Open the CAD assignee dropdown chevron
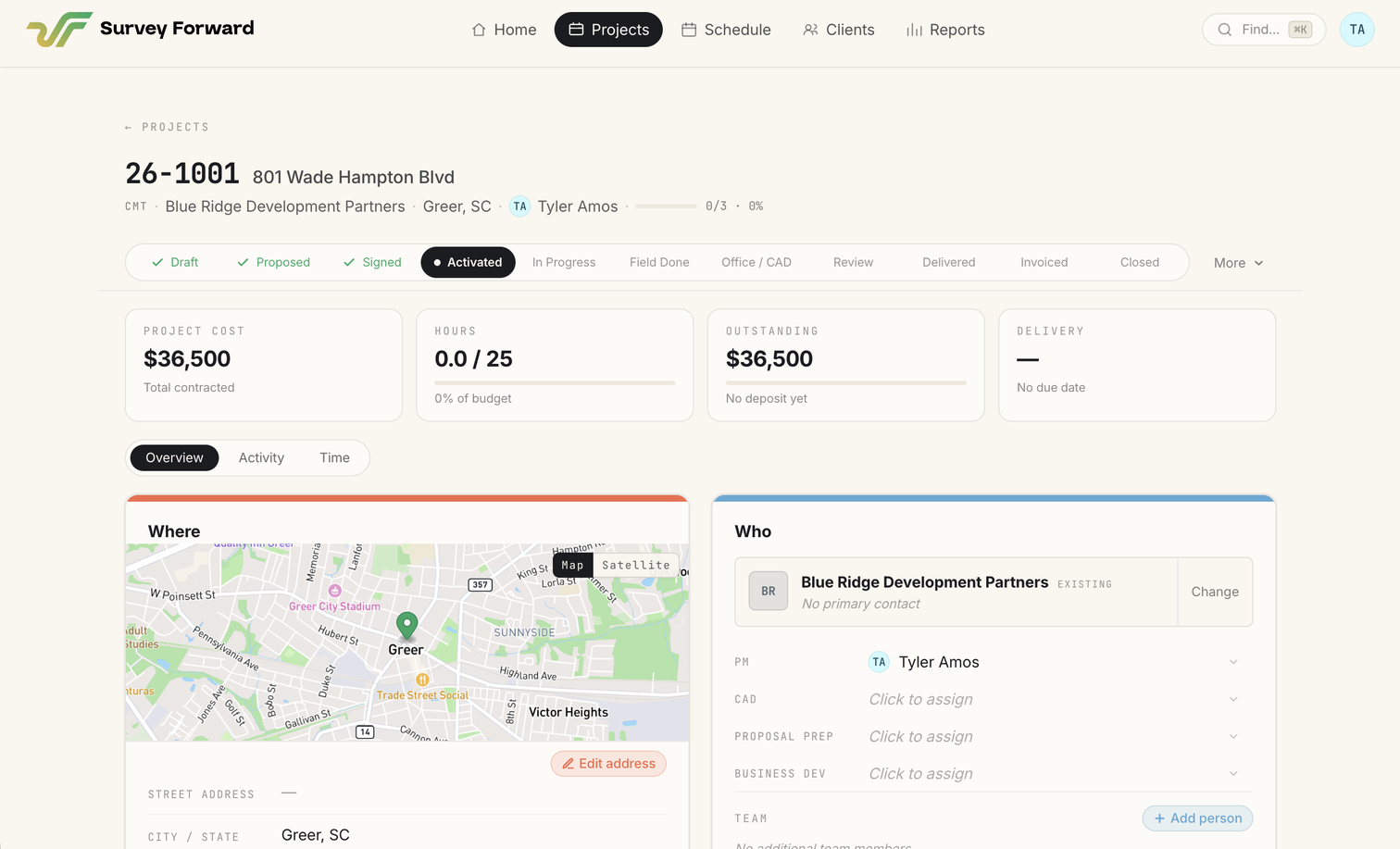1400x849 pixels. [x=1233, y=699]
